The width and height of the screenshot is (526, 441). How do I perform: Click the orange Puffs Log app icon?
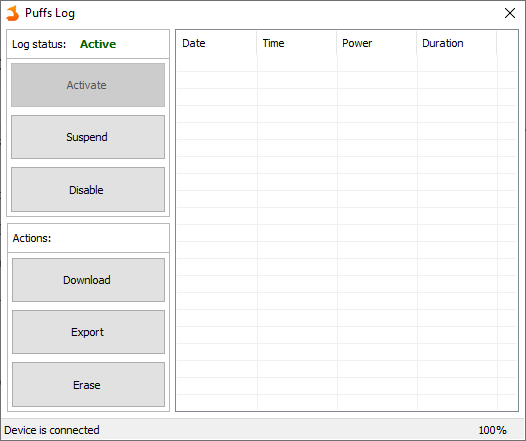(13, 13)
